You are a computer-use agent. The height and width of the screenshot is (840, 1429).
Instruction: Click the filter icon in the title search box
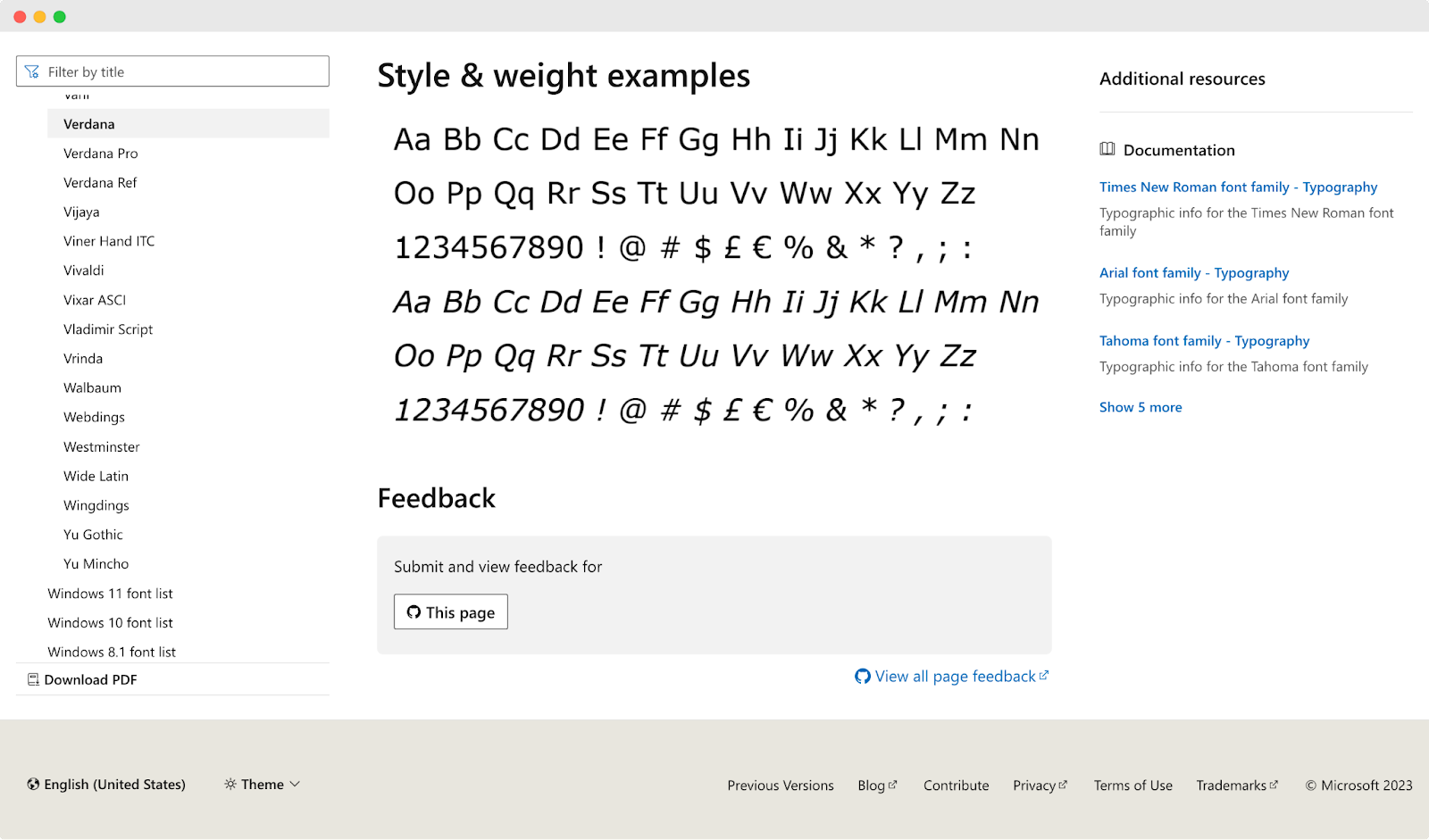[x=33, y=71]
